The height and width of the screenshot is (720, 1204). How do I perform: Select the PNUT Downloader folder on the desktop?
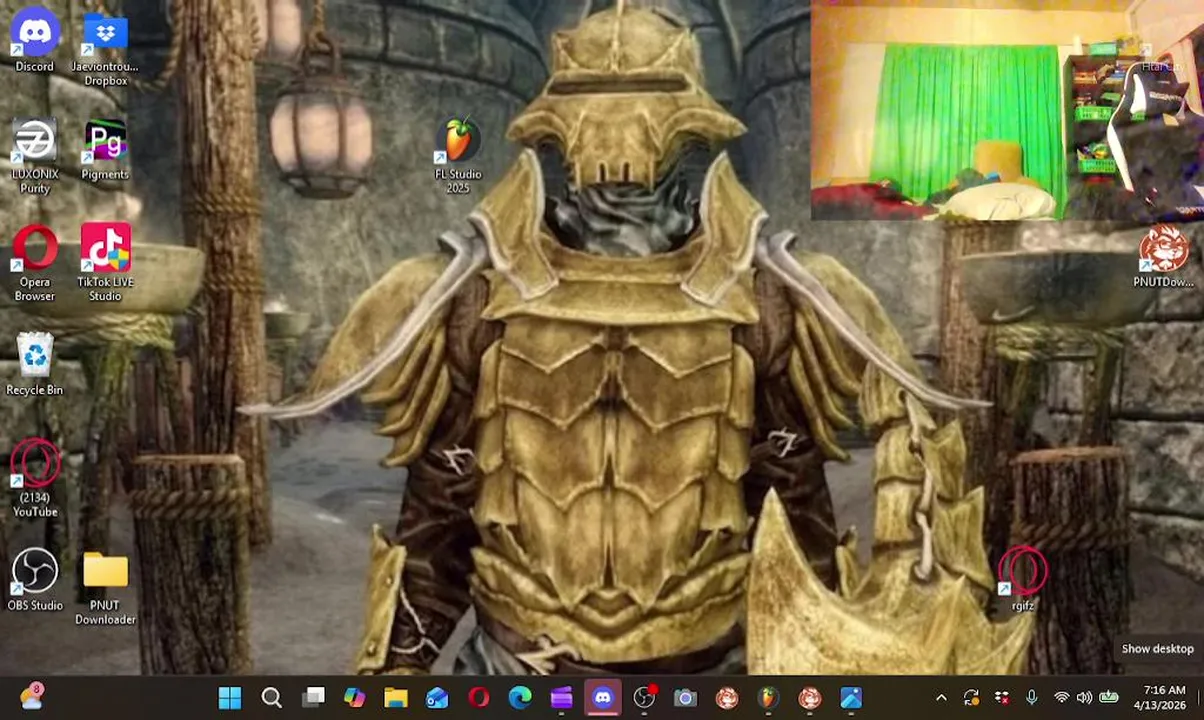click(x=105, y=589)
